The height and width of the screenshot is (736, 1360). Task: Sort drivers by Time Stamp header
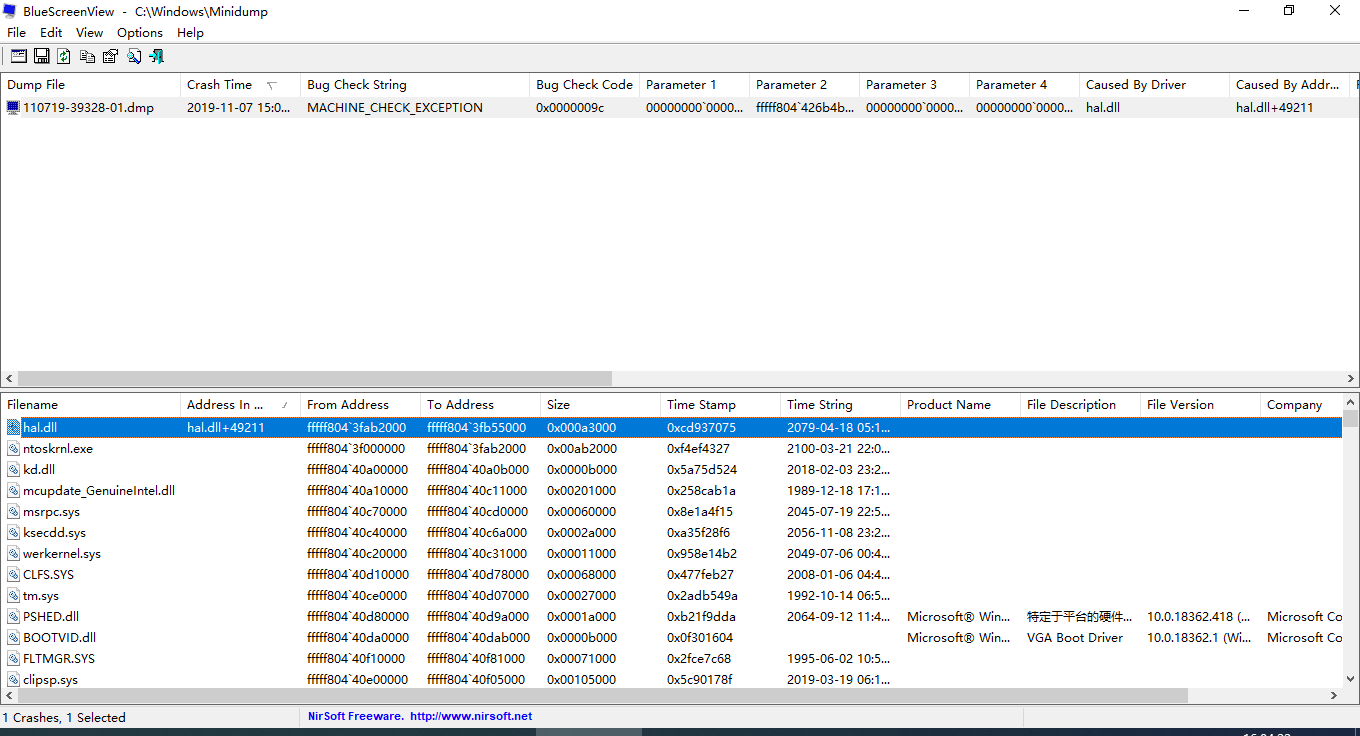[720, 405]
